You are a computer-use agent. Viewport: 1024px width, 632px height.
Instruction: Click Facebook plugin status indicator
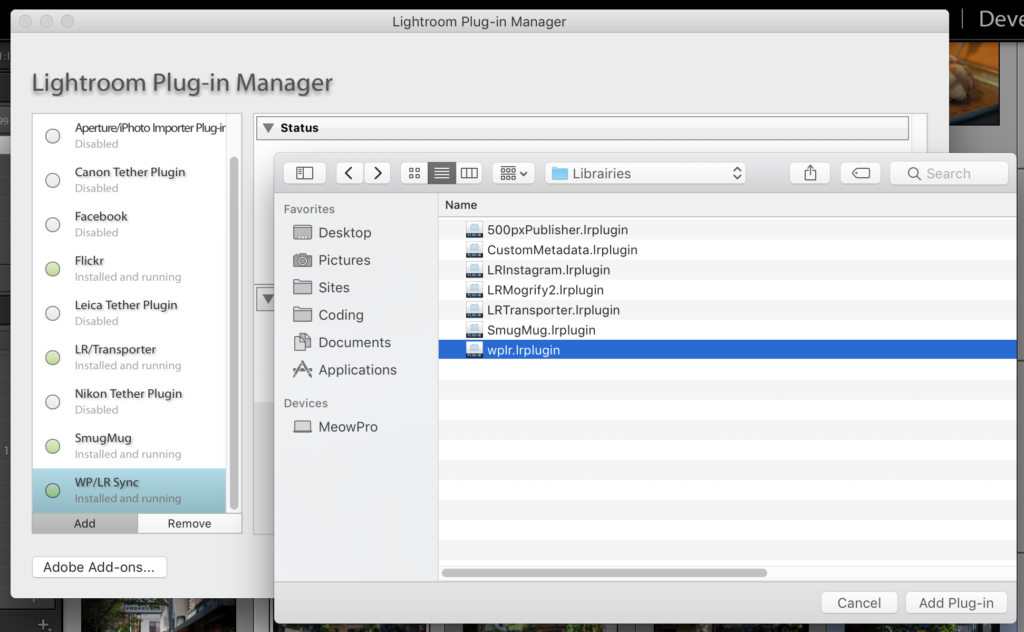tap(53, 225)
